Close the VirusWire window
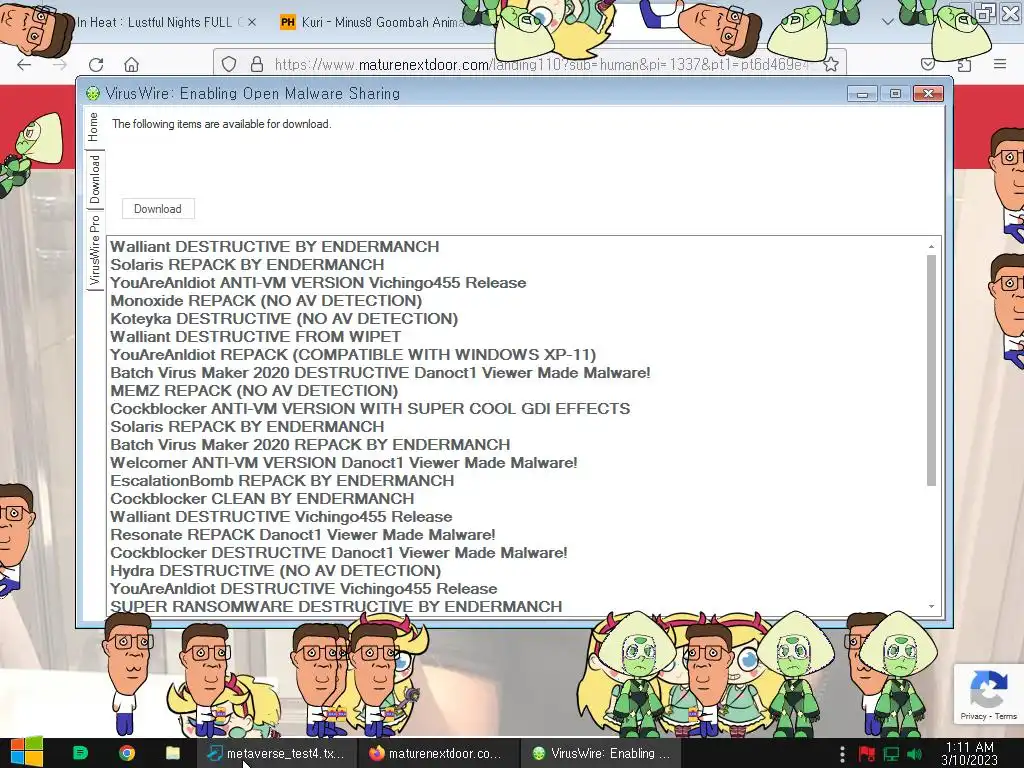Screen dimensions: 1024x768 (928, 94)
